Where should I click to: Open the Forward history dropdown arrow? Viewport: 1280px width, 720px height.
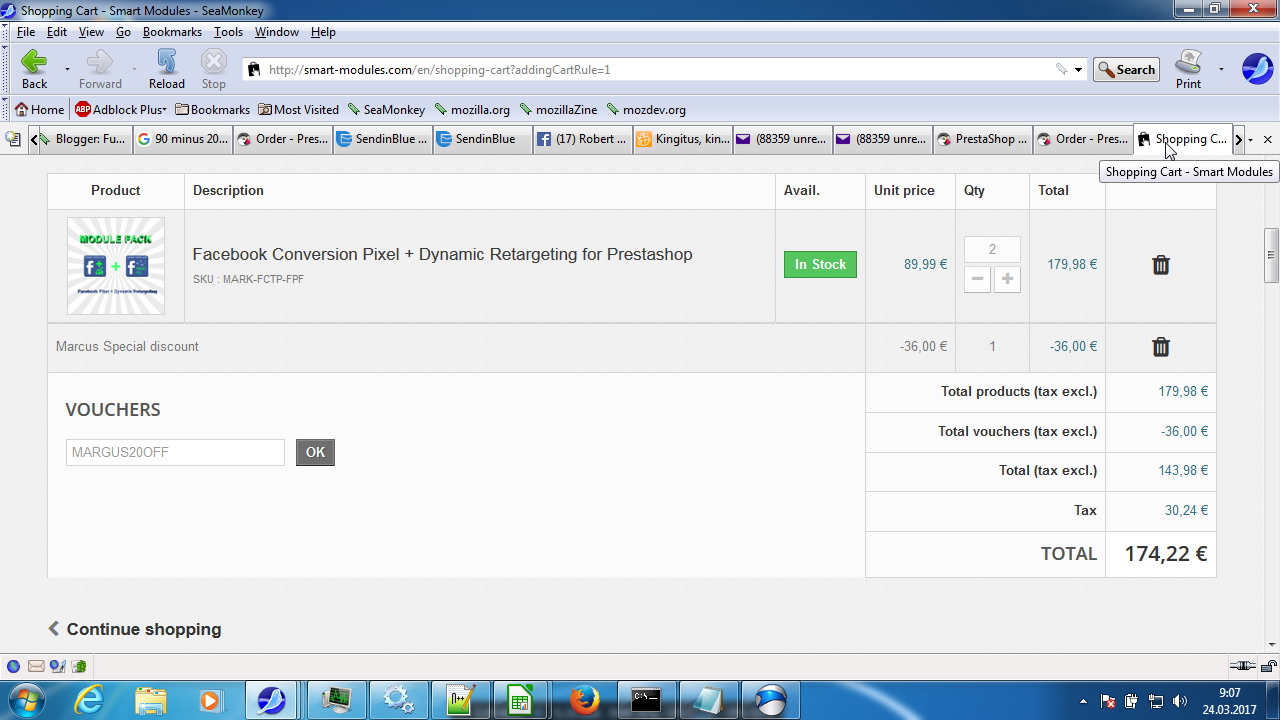(x=134, y=70)
